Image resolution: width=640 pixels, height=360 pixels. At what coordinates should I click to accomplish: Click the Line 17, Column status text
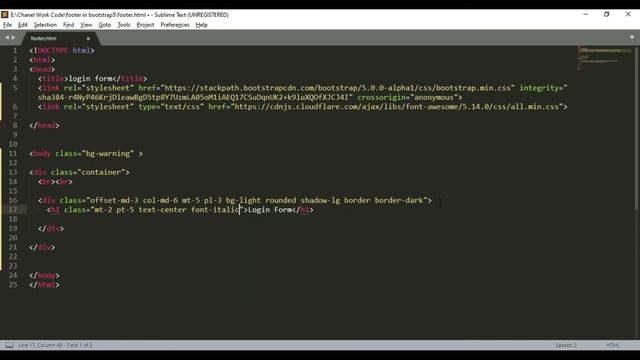(55, 345)
